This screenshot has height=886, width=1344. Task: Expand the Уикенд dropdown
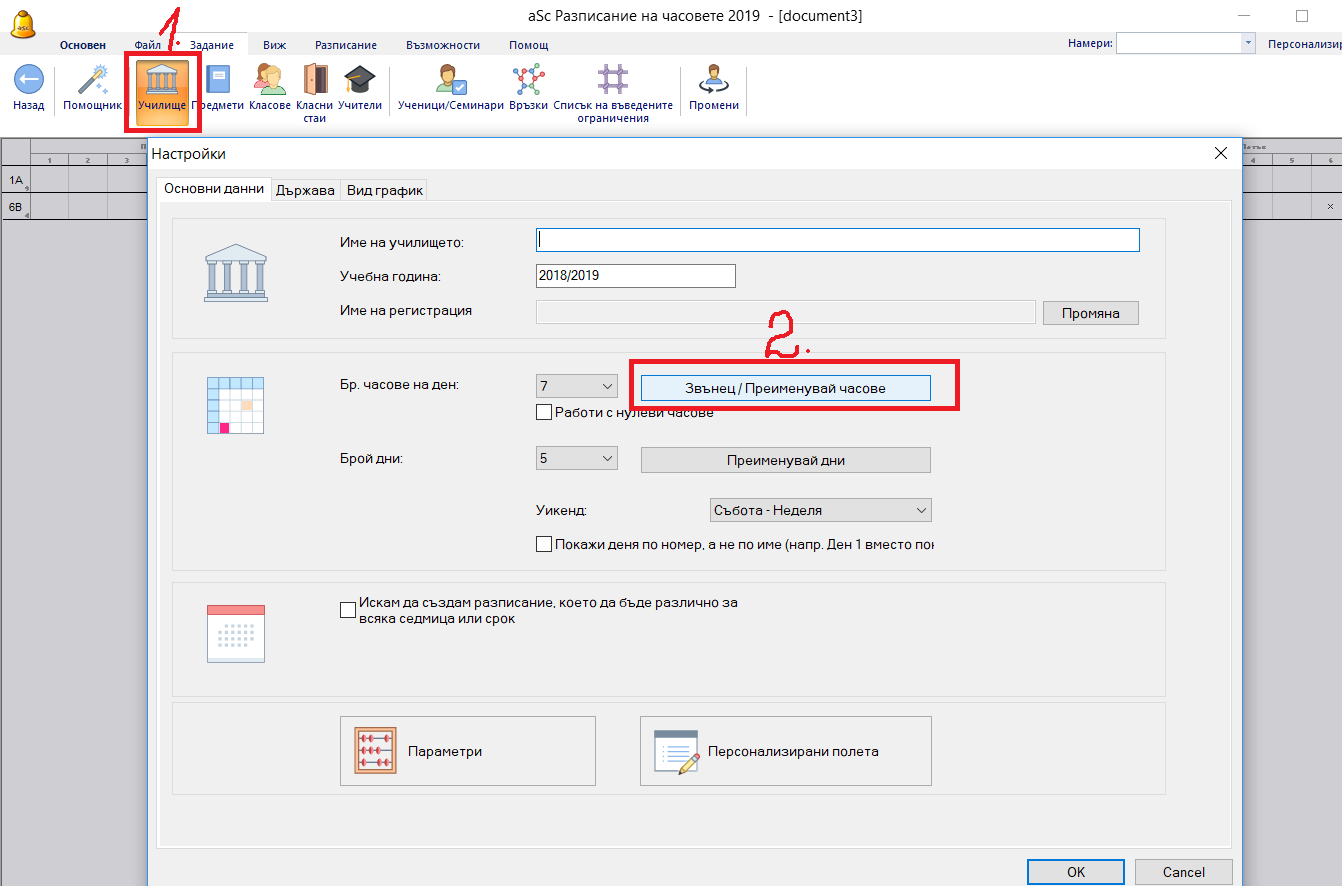(820, 510)
